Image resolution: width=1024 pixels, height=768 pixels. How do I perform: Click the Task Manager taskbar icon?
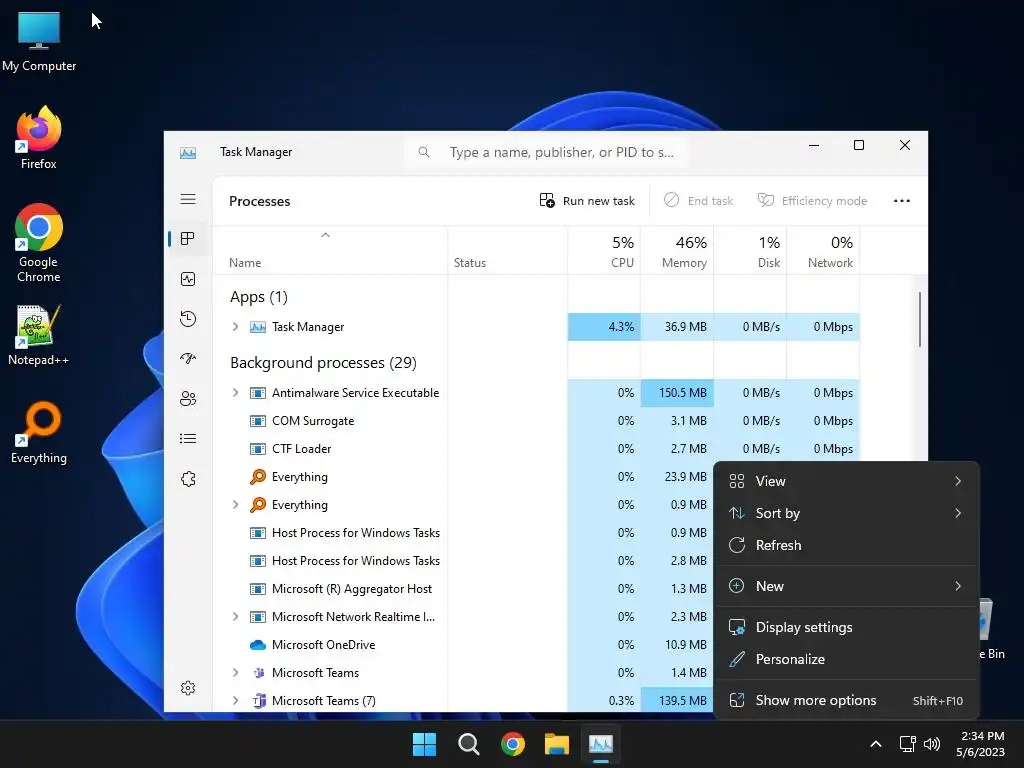pos(601,744)
